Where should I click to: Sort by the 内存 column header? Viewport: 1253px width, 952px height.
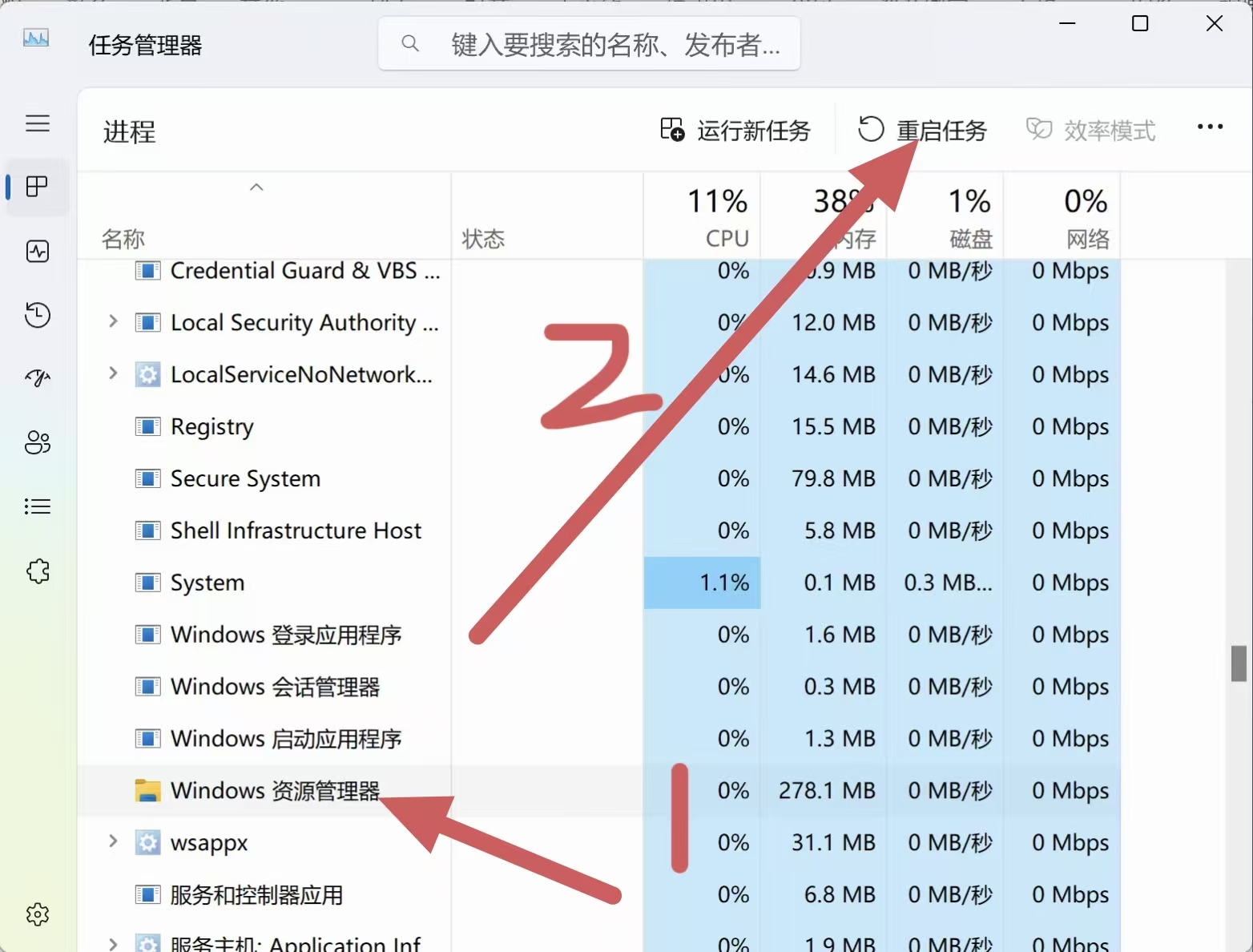click(824, 216)
